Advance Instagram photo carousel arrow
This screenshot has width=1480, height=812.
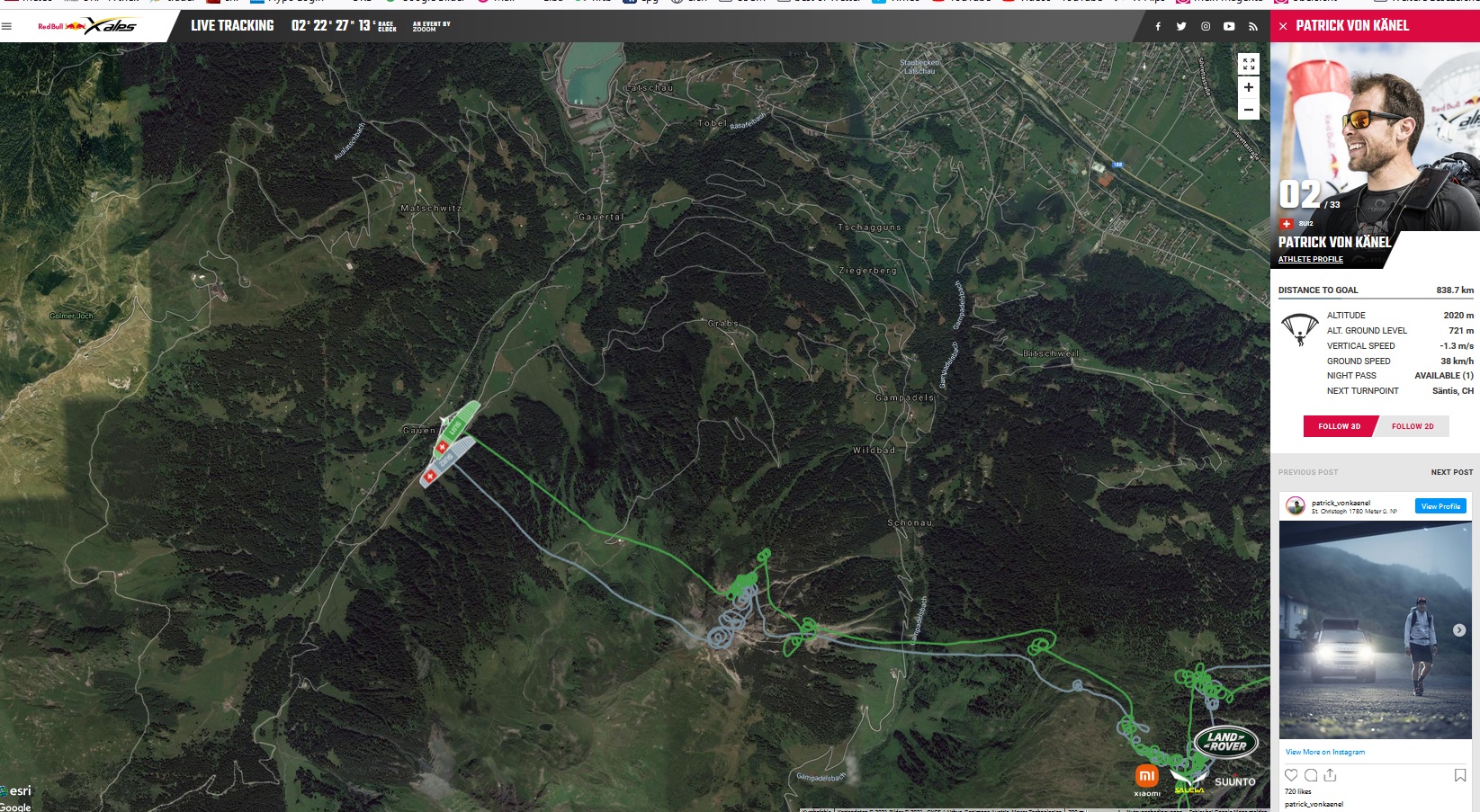[x=1459, y=630]
